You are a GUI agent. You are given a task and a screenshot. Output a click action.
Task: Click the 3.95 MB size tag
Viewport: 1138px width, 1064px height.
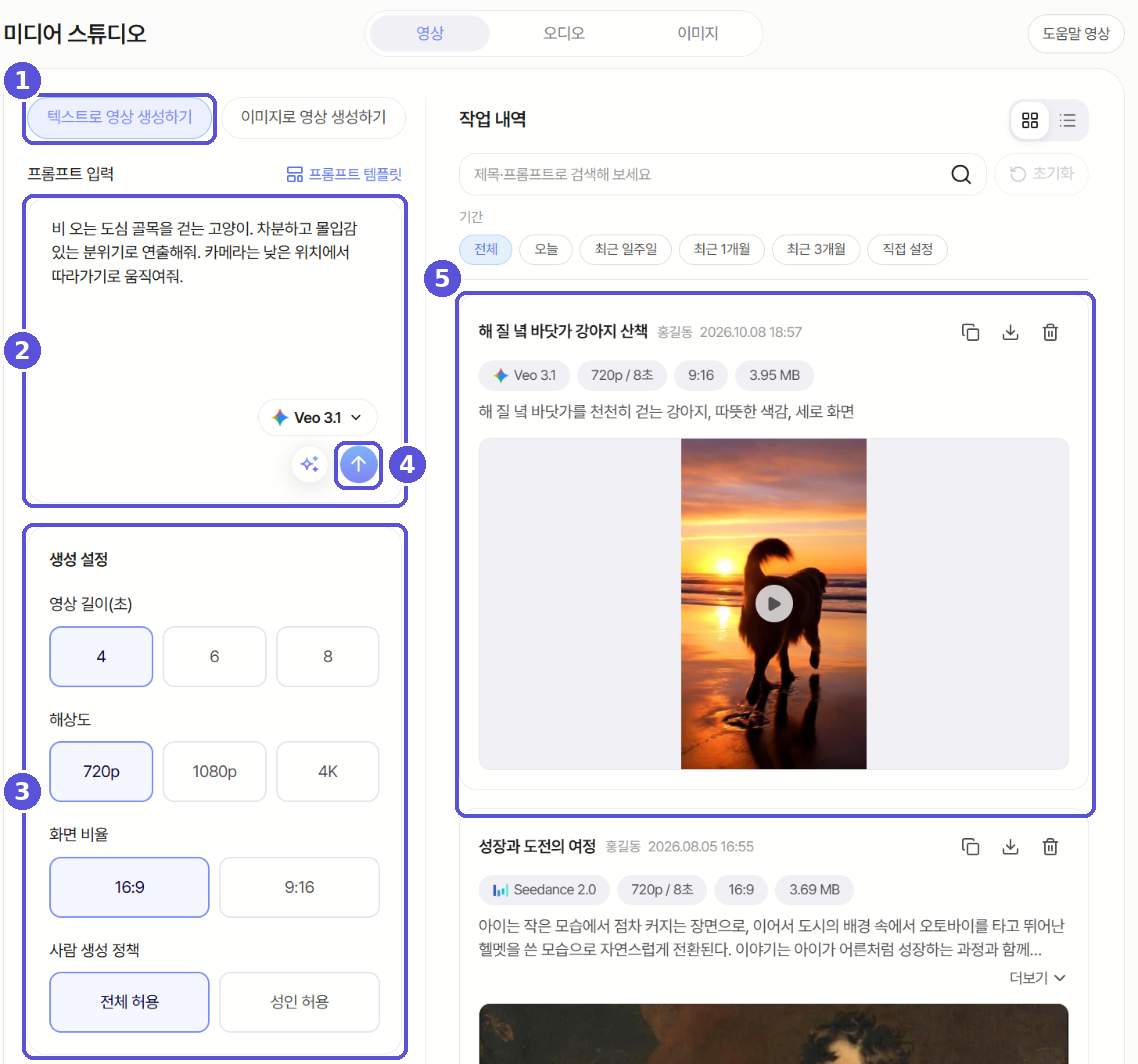click(774, 375)
